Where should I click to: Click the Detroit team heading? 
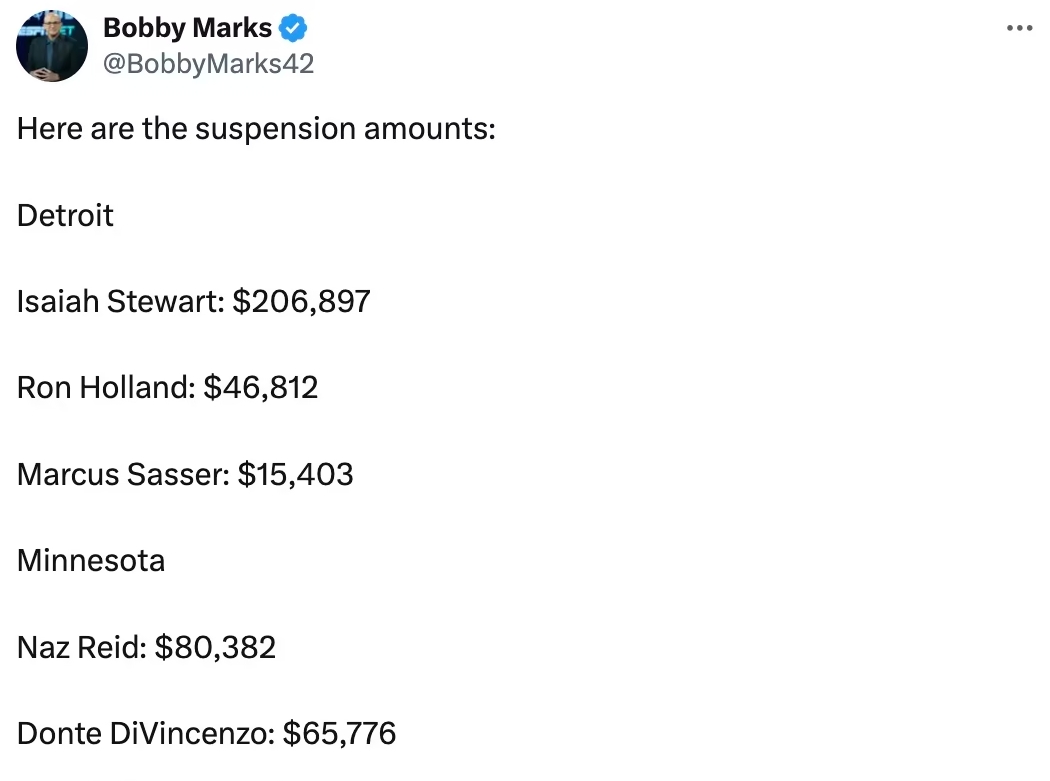pos(65,215)
